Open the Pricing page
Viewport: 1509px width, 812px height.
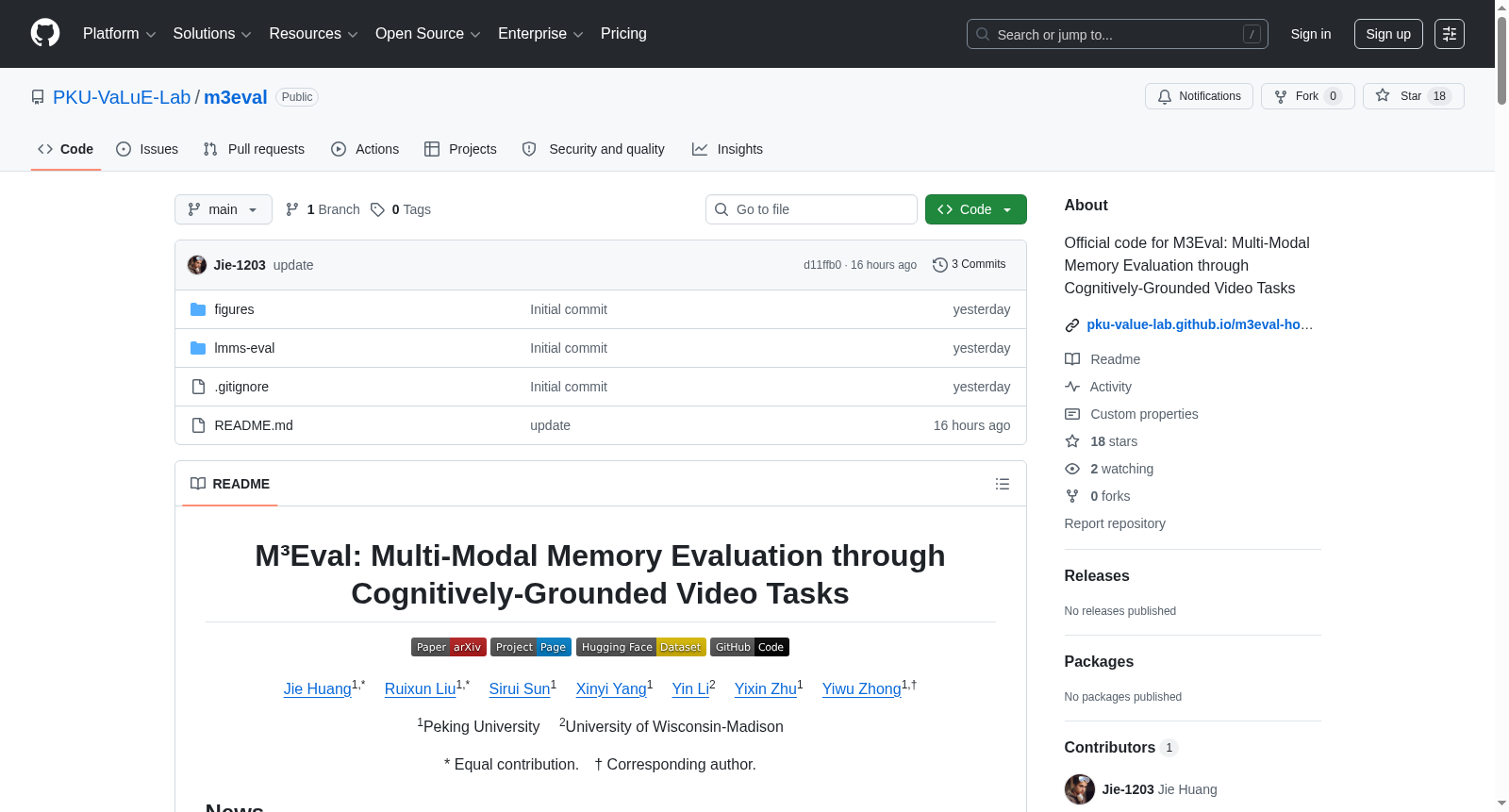(x=623, y=34)
